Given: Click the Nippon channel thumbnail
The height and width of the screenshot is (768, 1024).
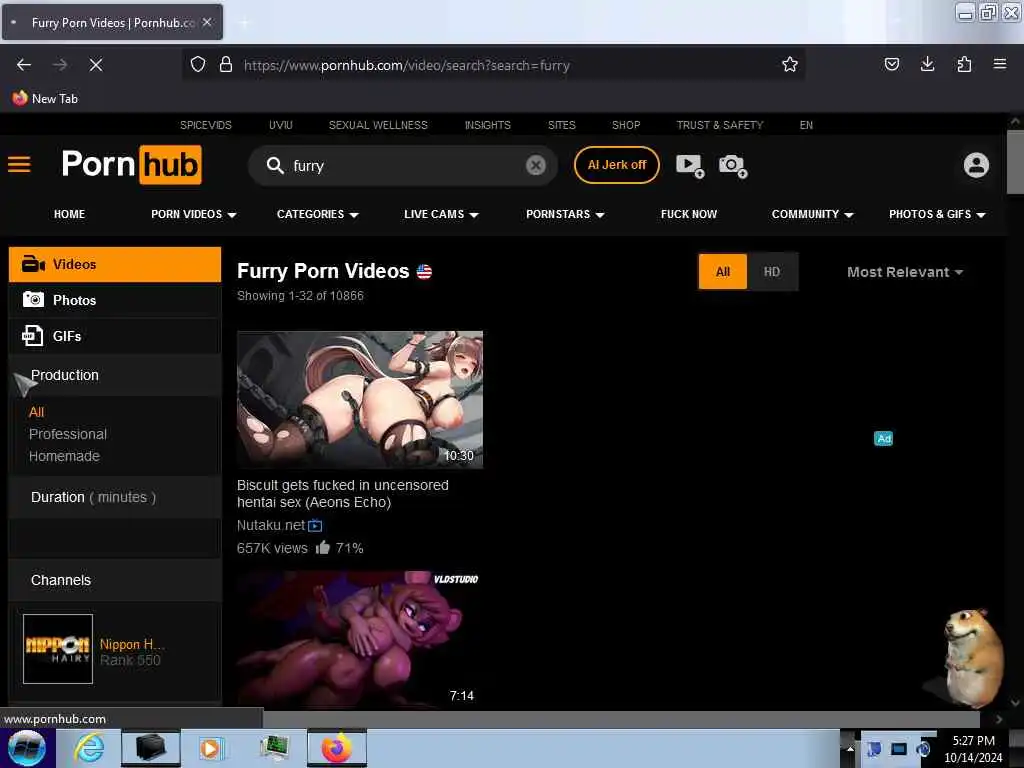Looking at the screenshot, I should click(x=57, y=648).
